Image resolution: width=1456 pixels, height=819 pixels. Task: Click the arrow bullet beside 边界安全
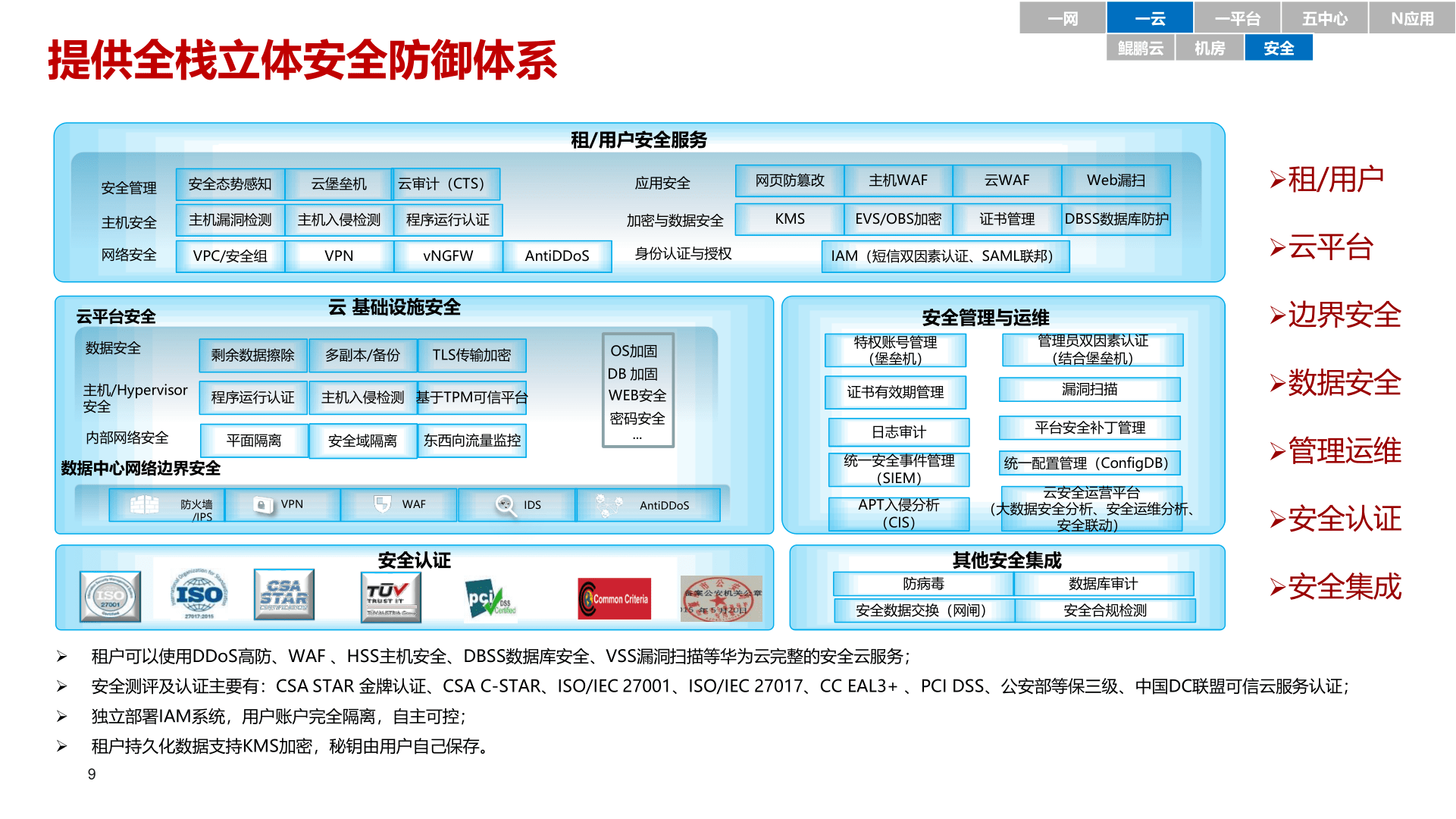pyautogui.click(x=1277, y=315)
